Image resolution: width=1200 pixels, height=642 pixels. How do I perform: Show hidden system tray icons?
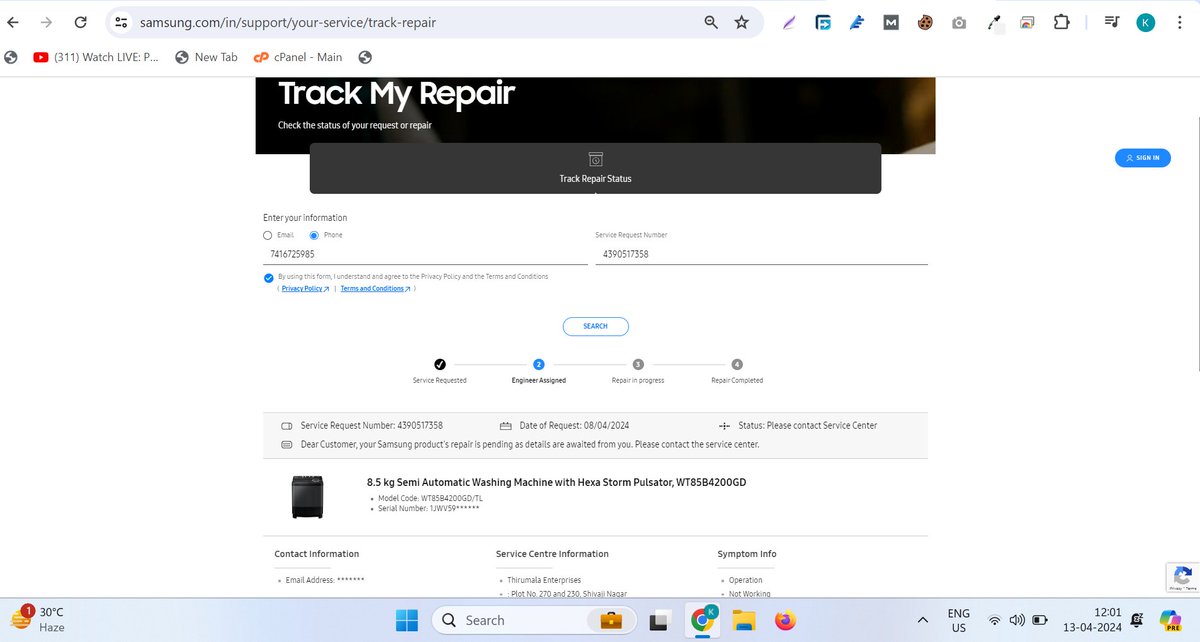point(921,620)
